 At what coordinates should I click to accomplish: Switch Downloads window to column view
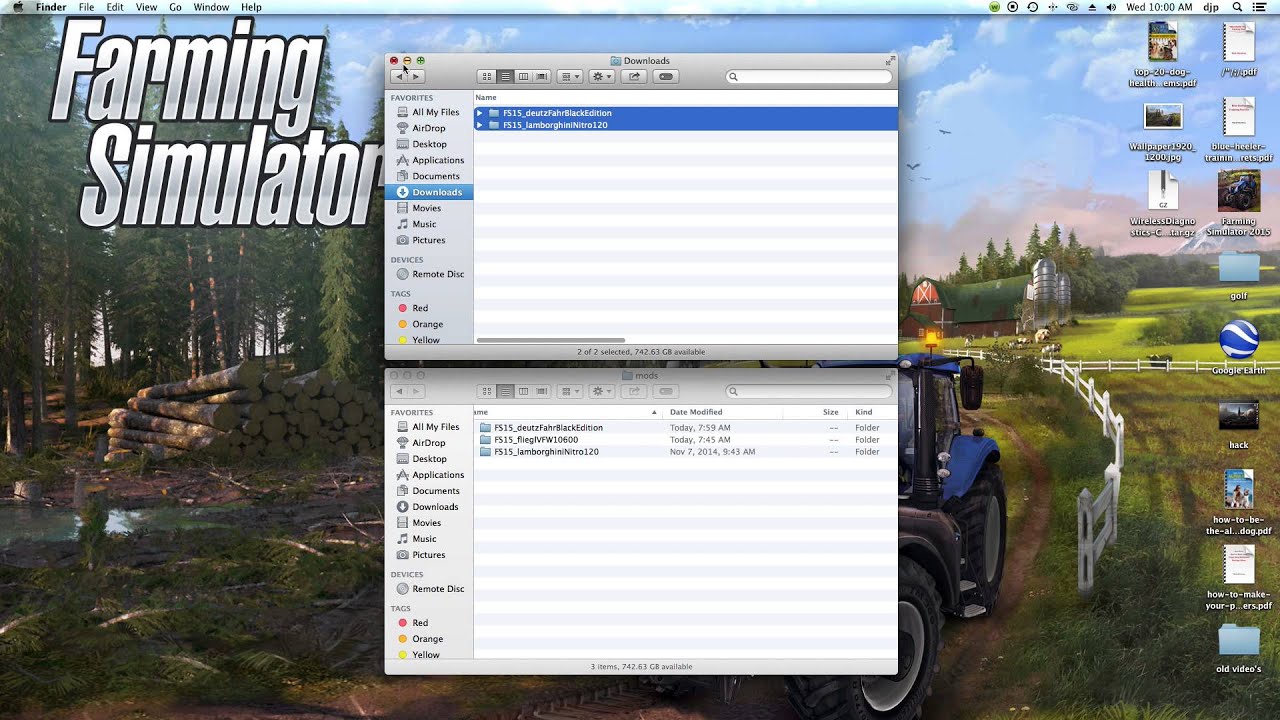[523, 76]
